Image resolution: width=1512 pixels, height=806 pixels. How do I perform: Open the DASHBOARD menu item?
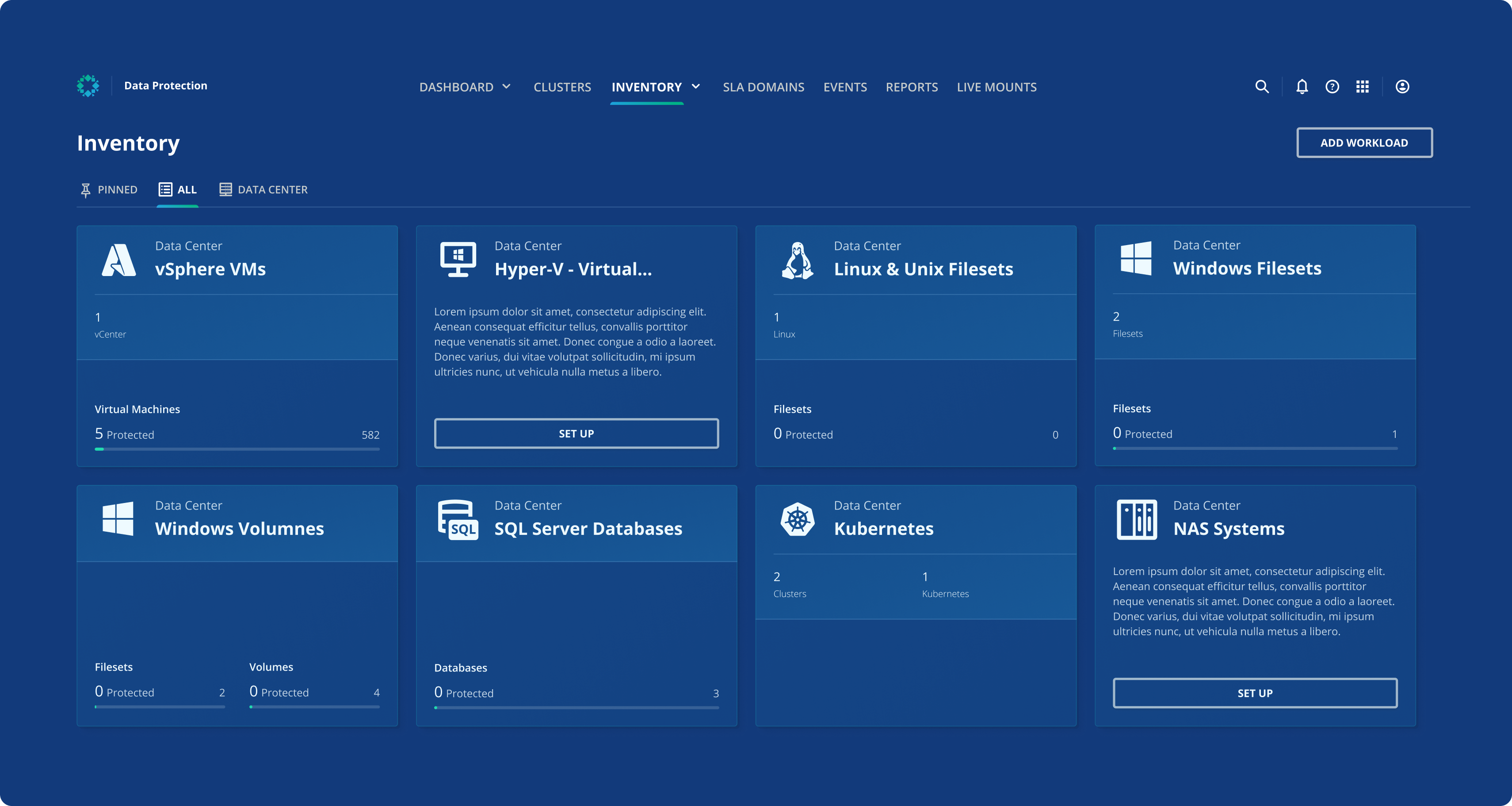coord(456,87)
